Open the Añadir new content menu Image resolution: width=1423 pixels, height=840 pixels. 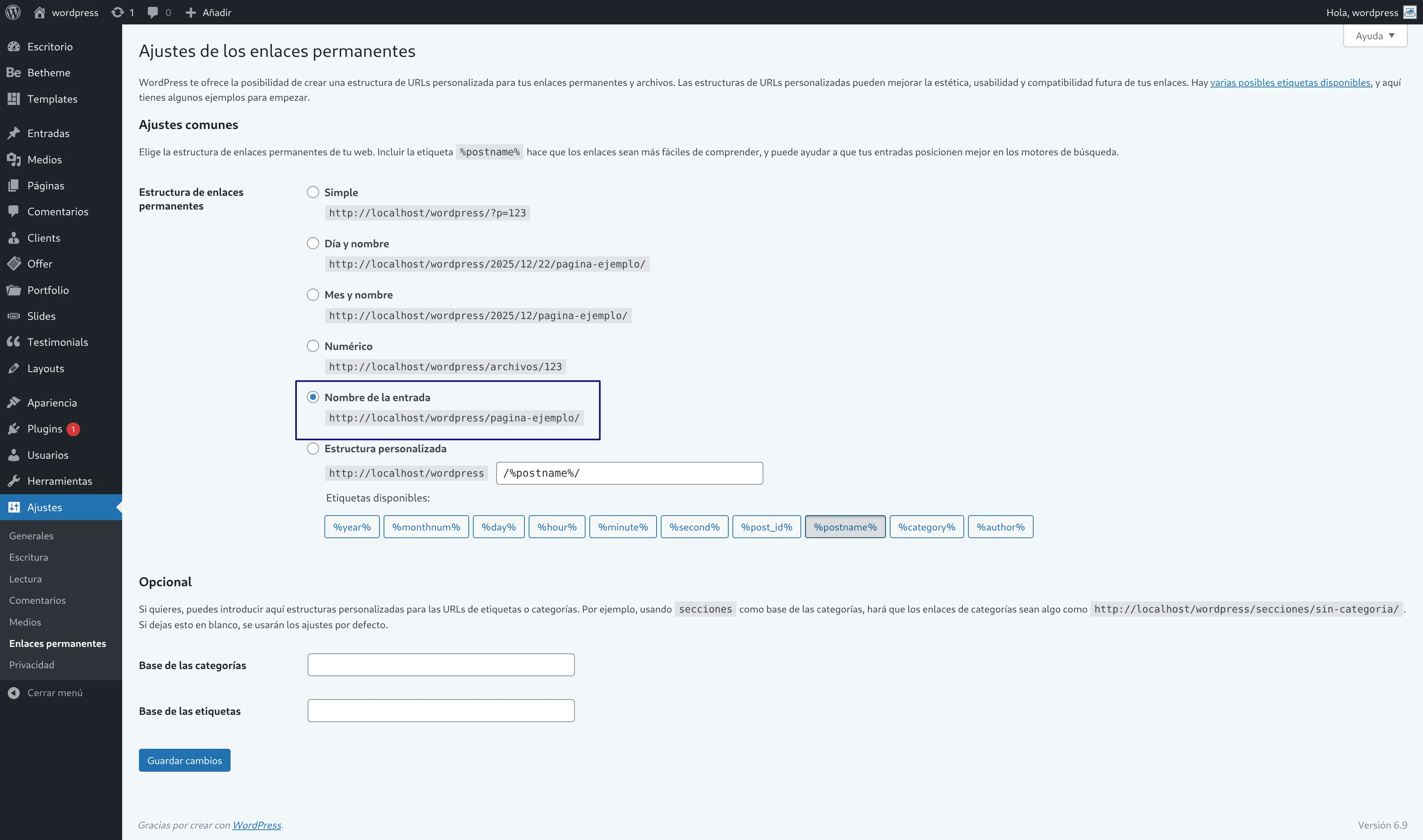point(209,12)
